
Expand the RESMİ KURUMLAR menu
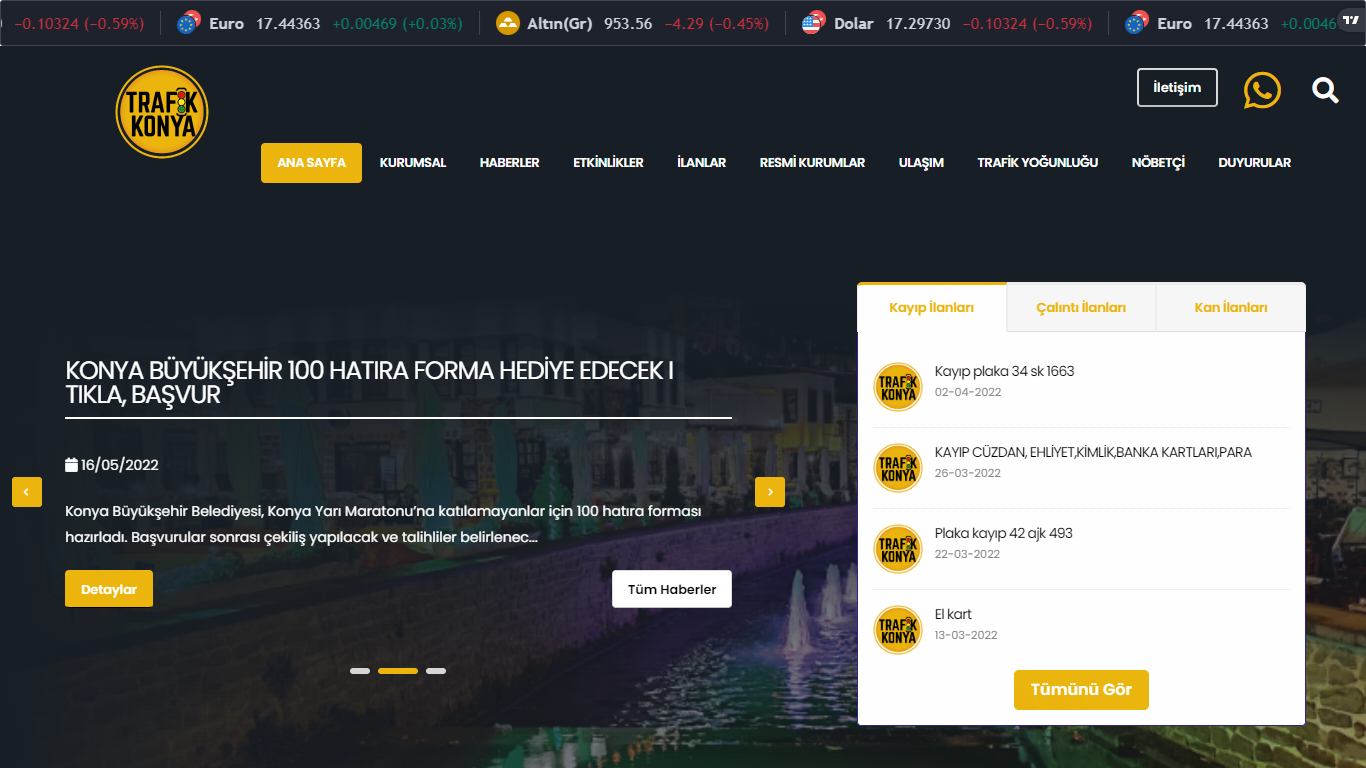pos(812,163)
